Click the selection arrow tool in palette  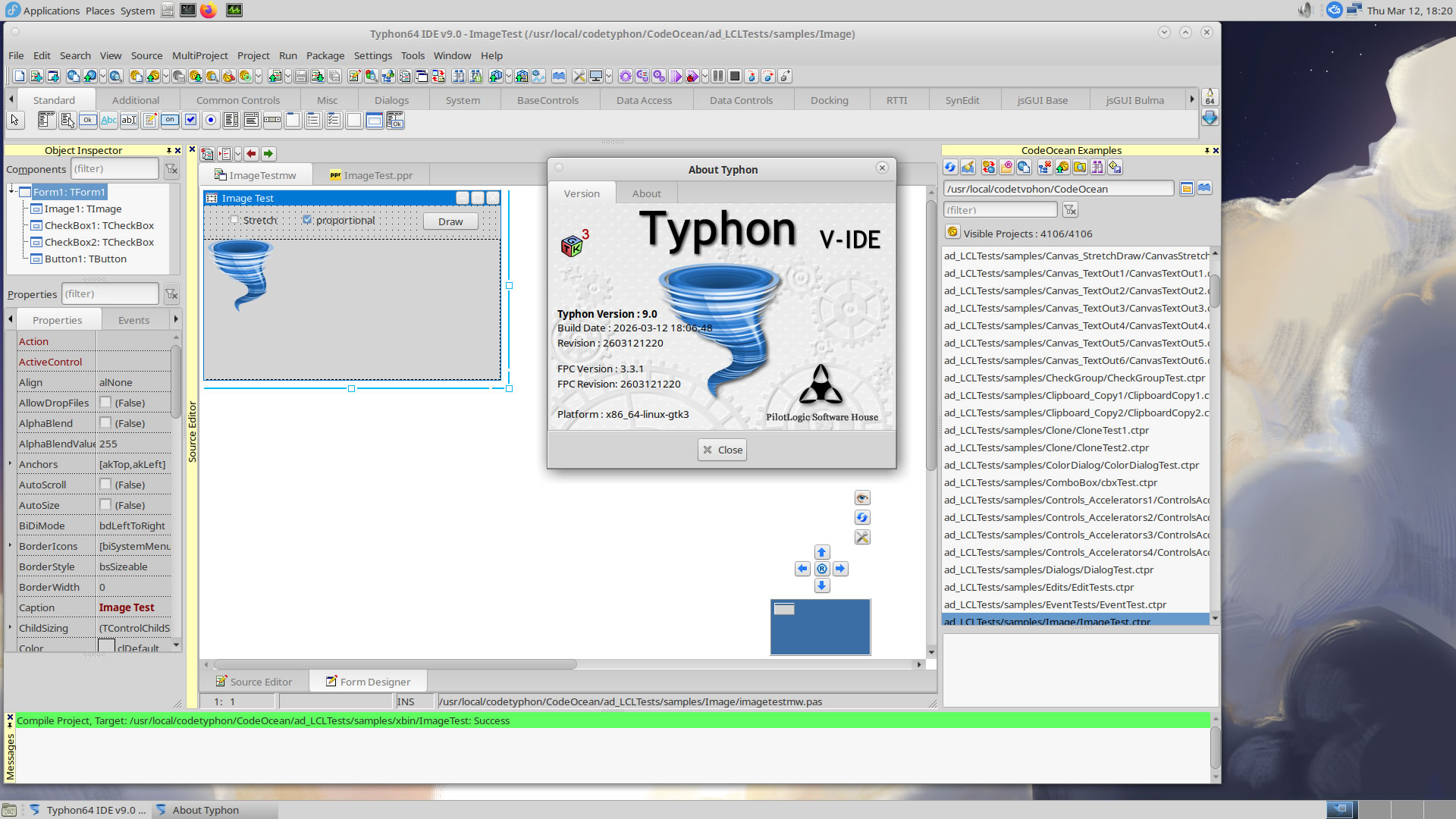pyautogui.click(x=15, y=120)
